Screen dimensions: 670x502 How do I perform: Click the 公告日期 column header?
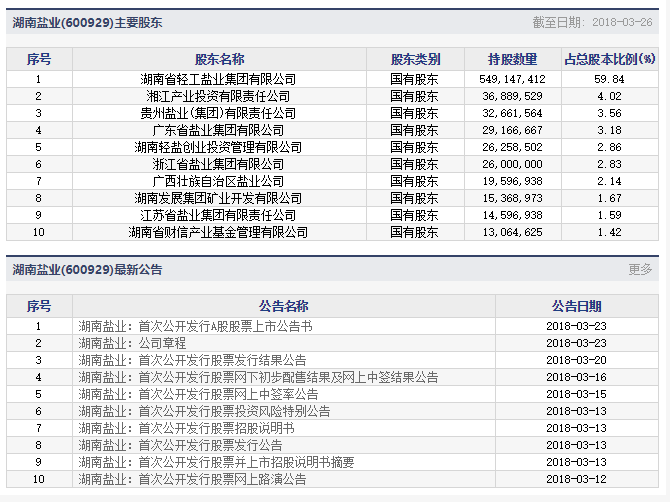tap(576, 306)
